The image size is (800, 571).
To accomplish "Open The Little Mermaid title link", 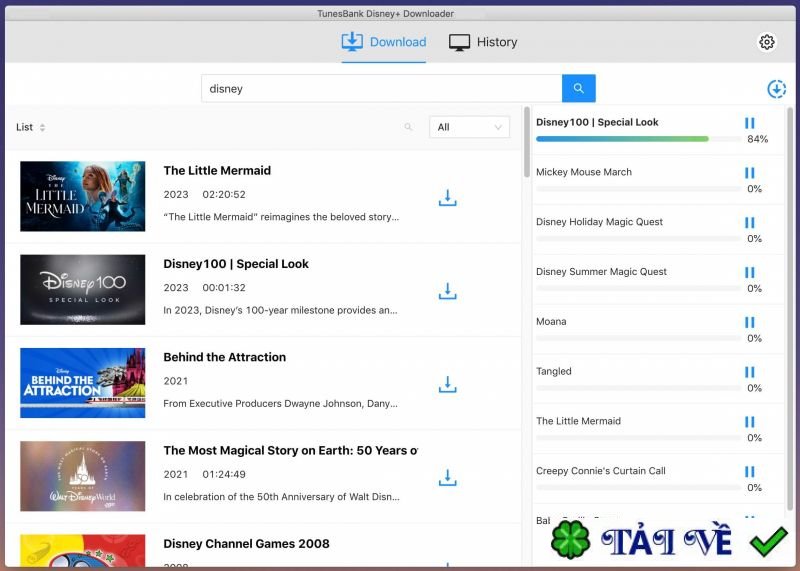I will click(217, 171).
